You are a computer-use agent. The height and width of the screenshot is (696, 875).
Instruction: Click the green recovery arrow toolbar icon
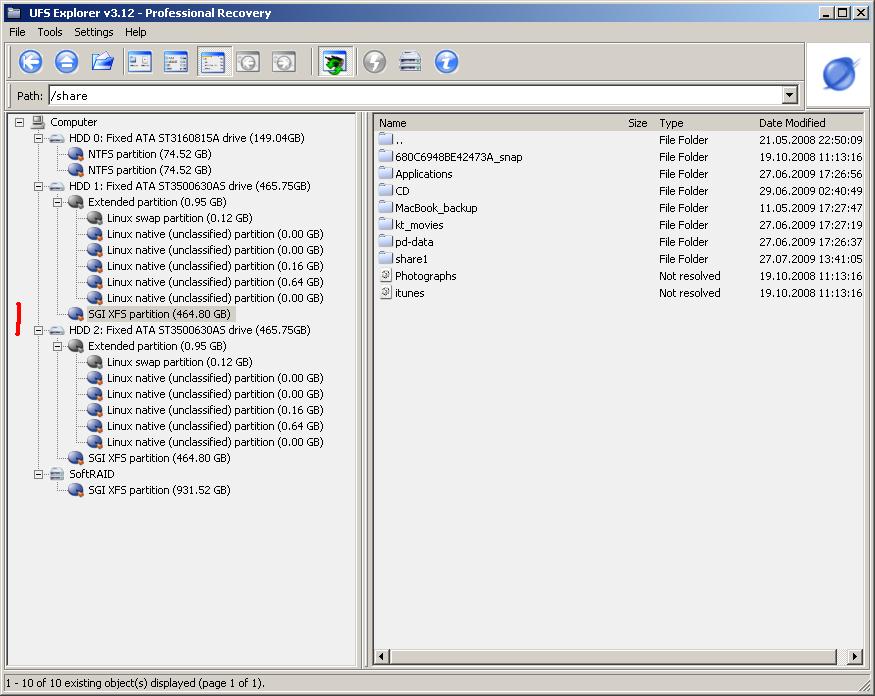(335, 61)
